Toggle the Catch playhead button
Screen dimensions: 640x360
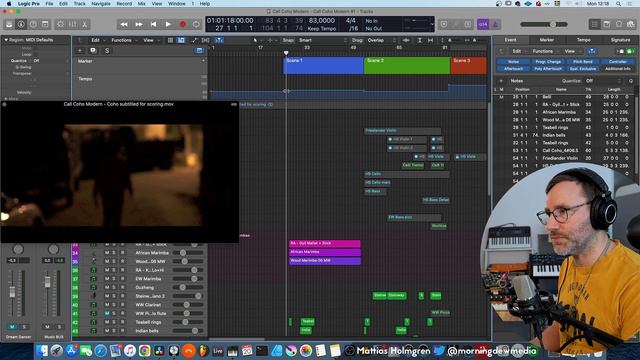219,40
